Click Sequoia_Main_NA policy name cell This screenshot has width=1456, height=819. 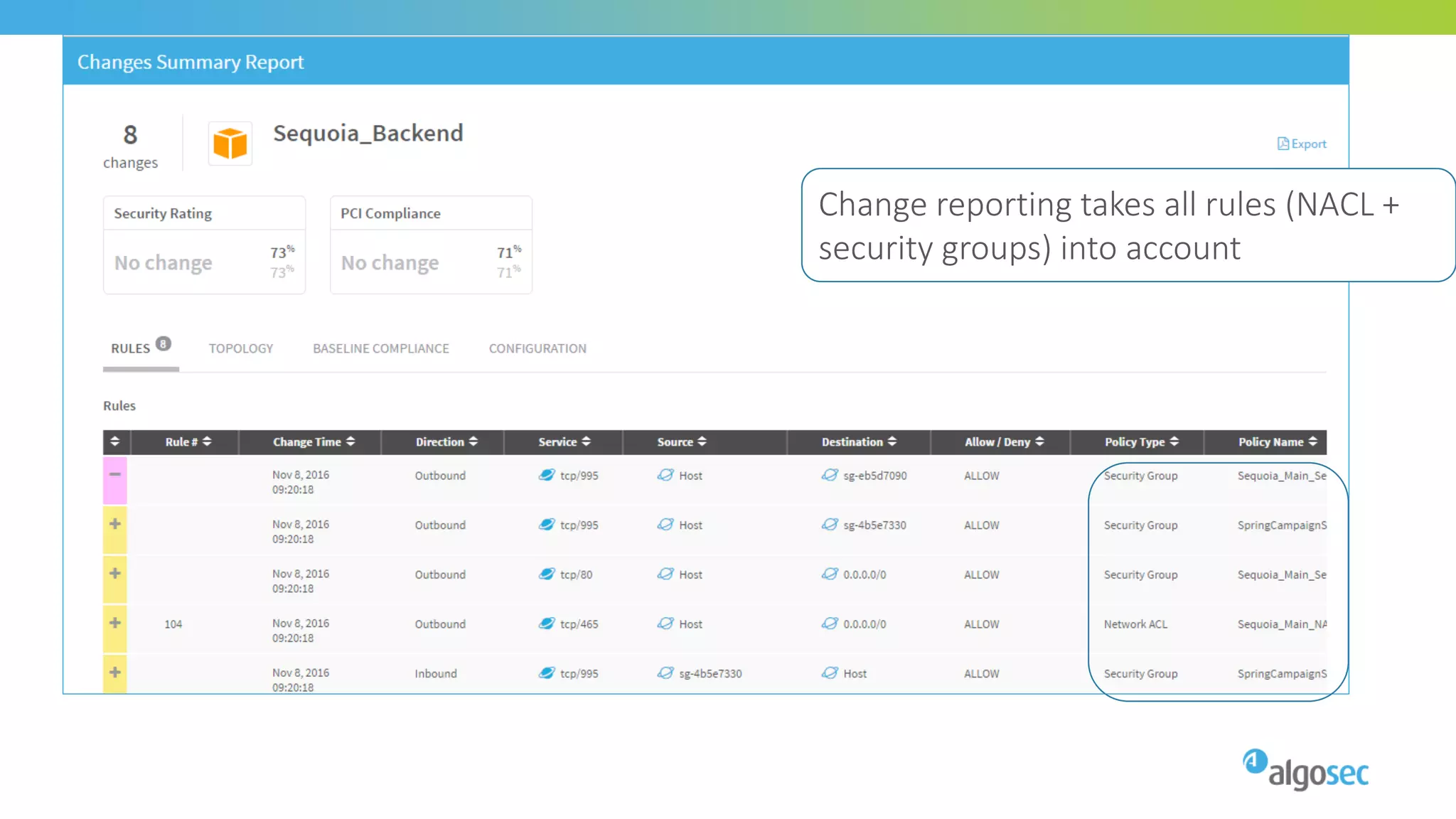(1282, 624)
